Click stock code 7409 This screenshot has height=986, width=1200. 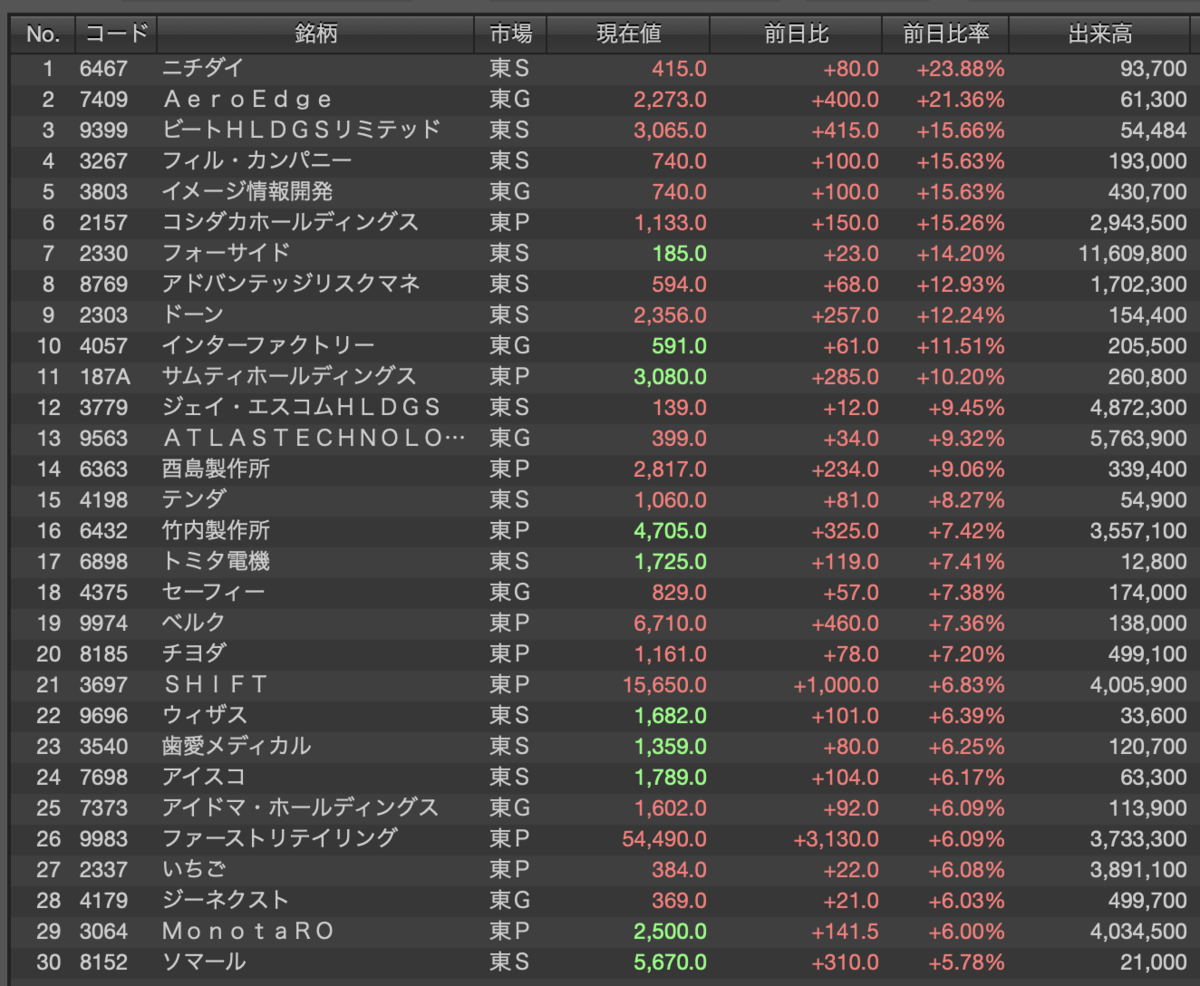[x=104, y=100]
